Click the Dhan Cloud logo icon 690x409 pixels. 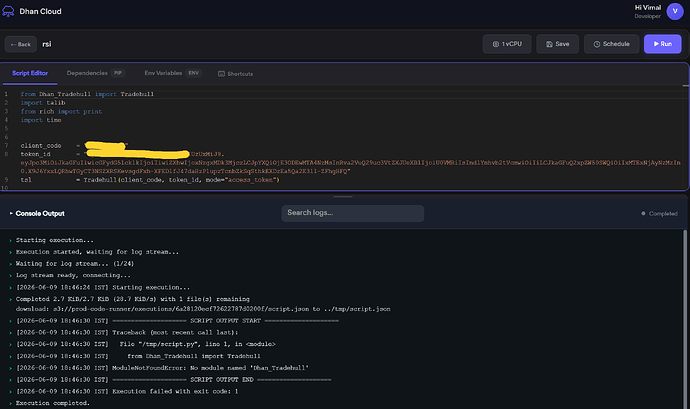tap(8, 11)
